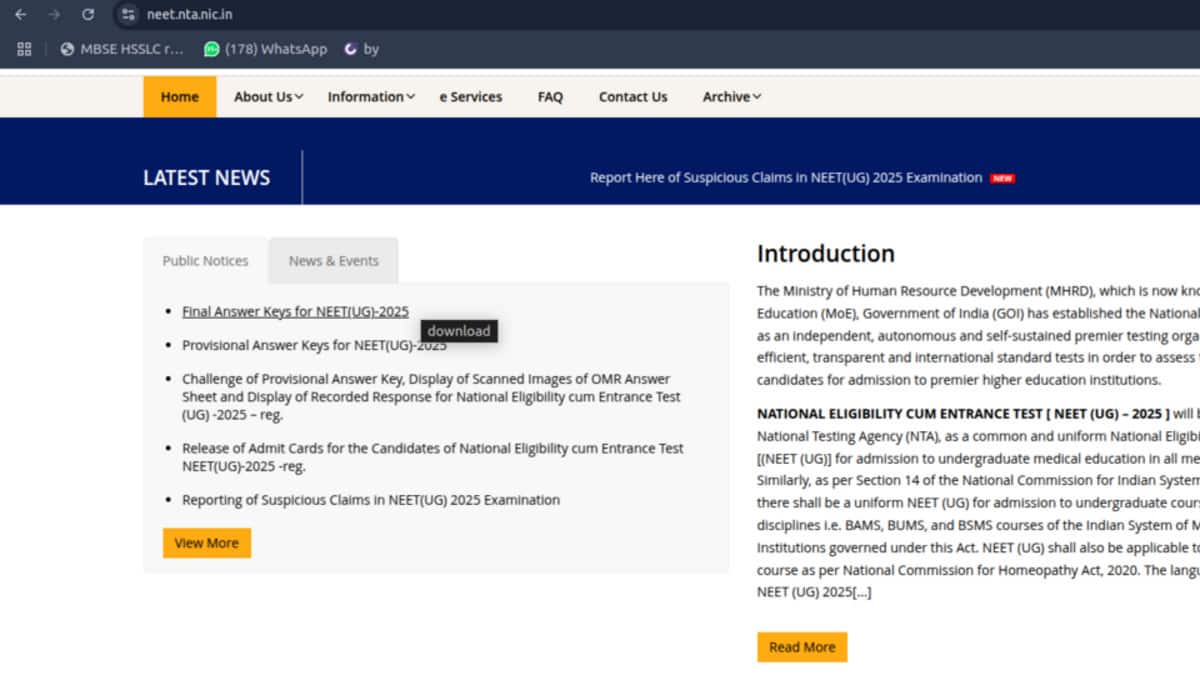Click the Introduction heading
Screen dimensions: 1200x675
pyautogui.click(x=826, y=254)
